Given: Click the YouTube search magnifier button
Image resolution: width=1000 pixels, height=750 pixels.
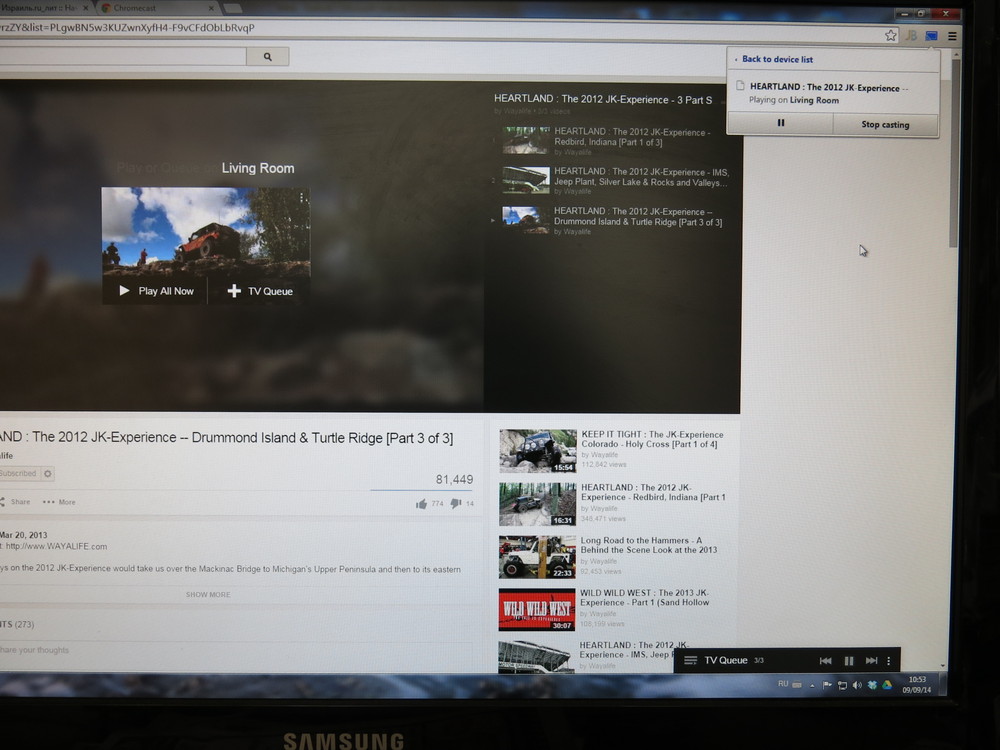Looking at the screenshot, I should coord(268,57).
